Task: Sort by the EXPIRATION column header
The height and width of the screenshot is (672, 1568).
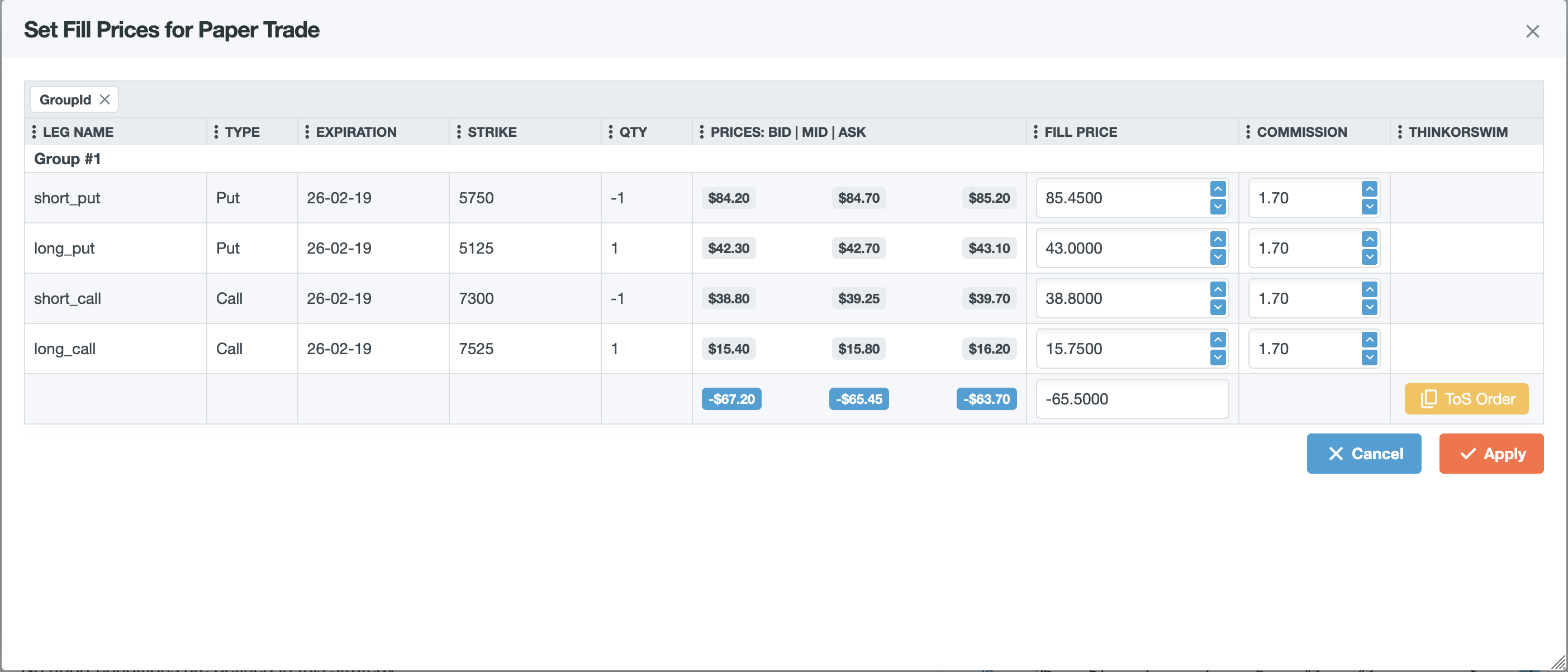Action: pos(356,132)
